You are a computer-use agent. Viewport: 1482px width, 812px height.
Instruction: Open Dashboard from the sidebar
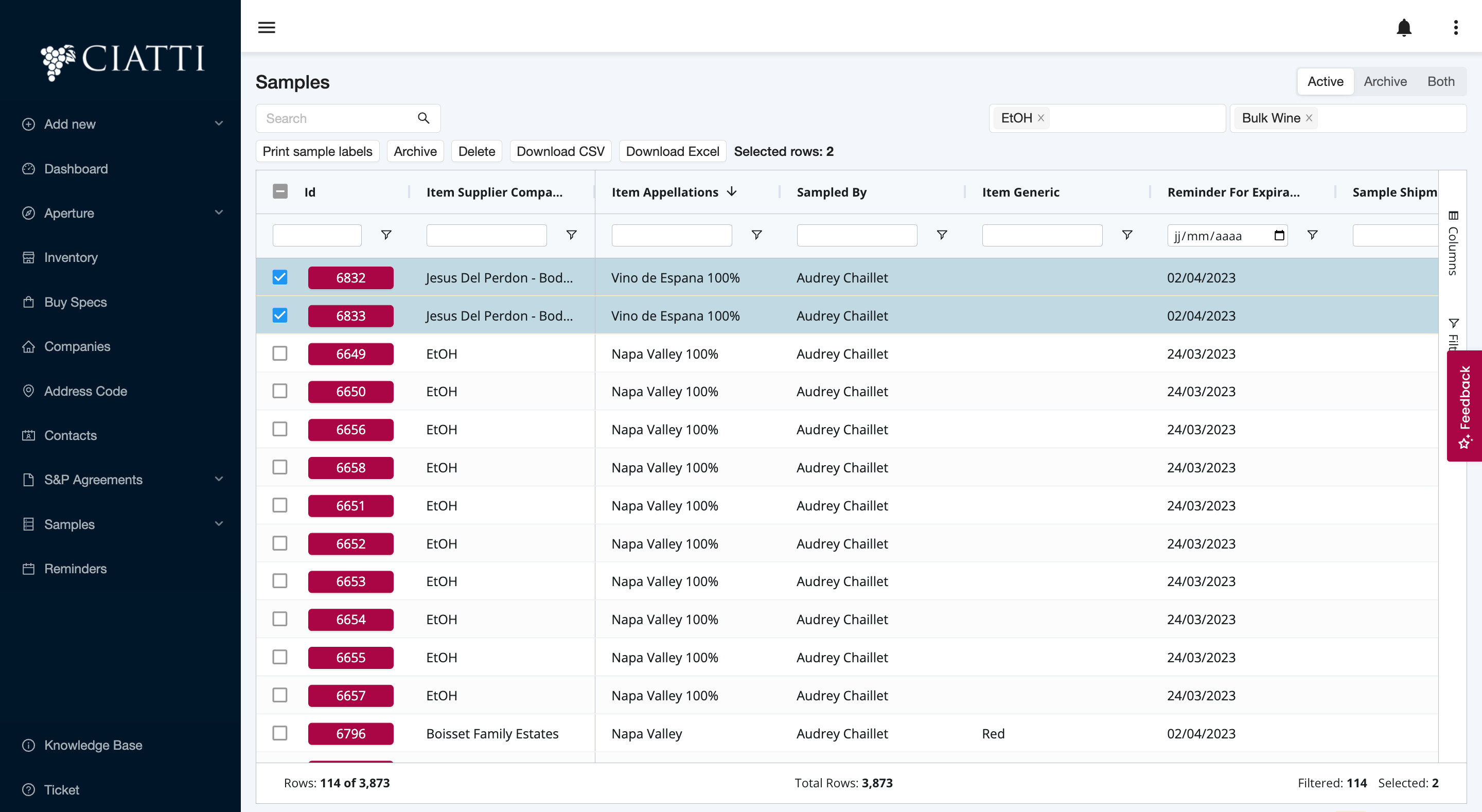pos(76,169)
